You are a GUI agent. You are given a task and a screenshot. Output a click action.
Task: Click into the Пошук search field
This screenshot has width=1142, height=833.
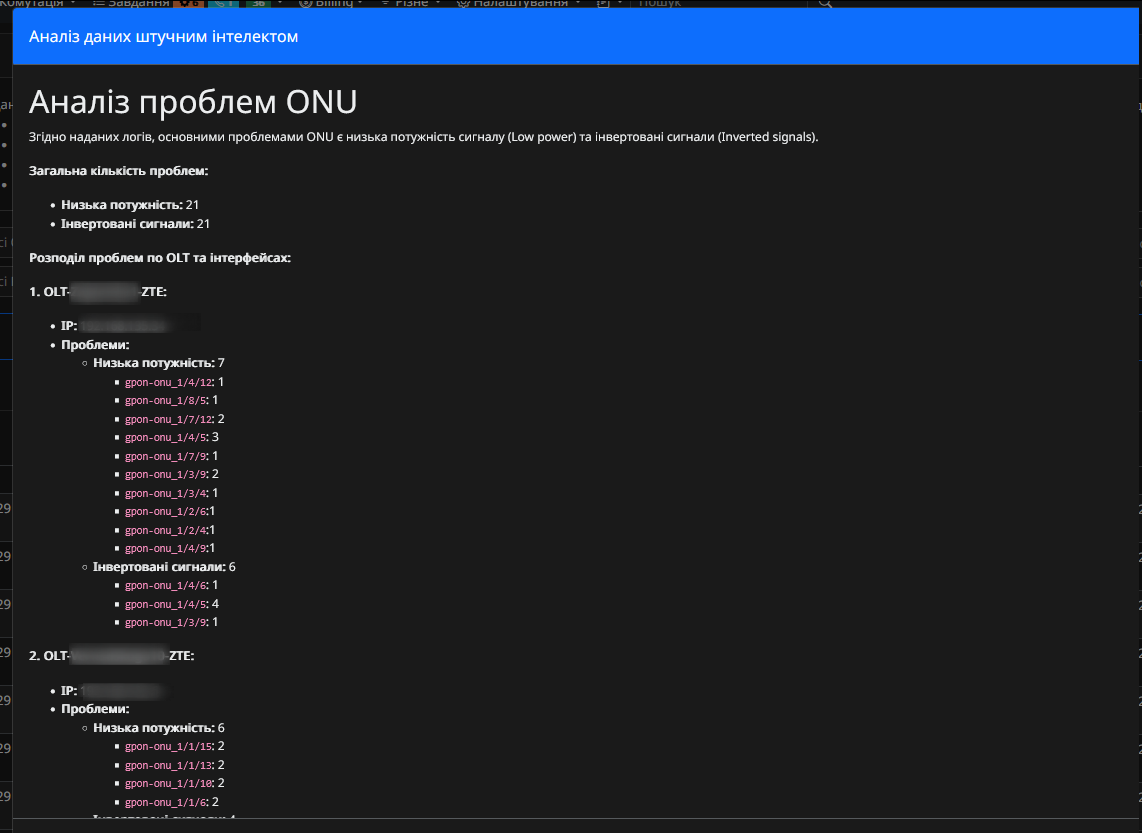(721, 4)
